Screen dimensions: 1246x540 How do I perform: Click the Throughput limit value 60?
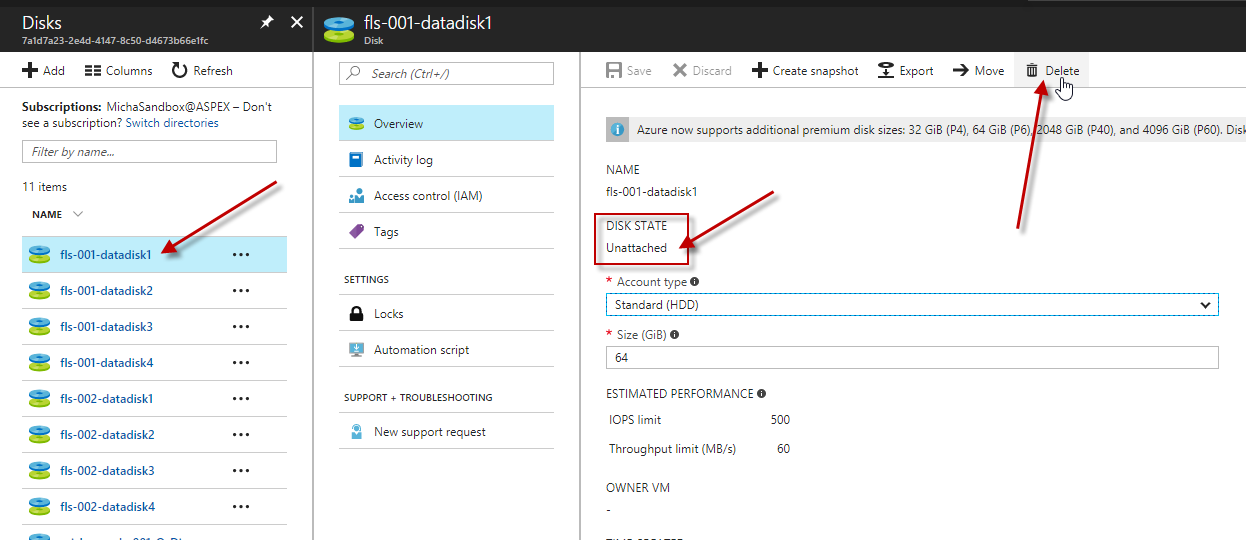click(783, 449)
